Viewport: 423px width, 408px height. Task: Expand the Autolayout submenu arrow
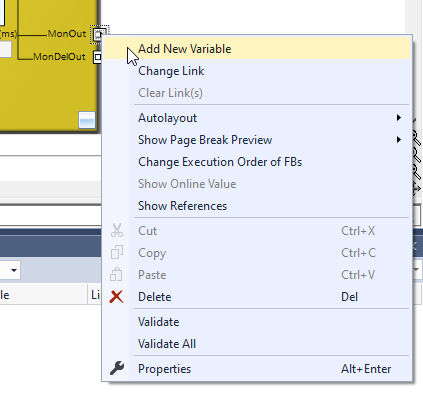(399, 118)
